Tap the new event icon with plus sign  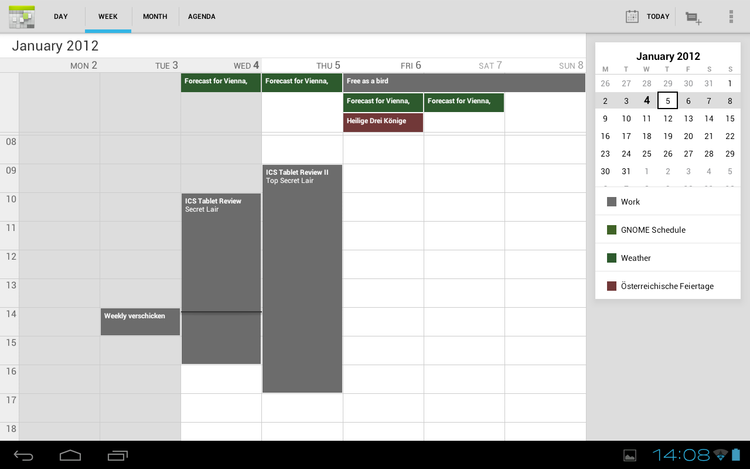693,17
